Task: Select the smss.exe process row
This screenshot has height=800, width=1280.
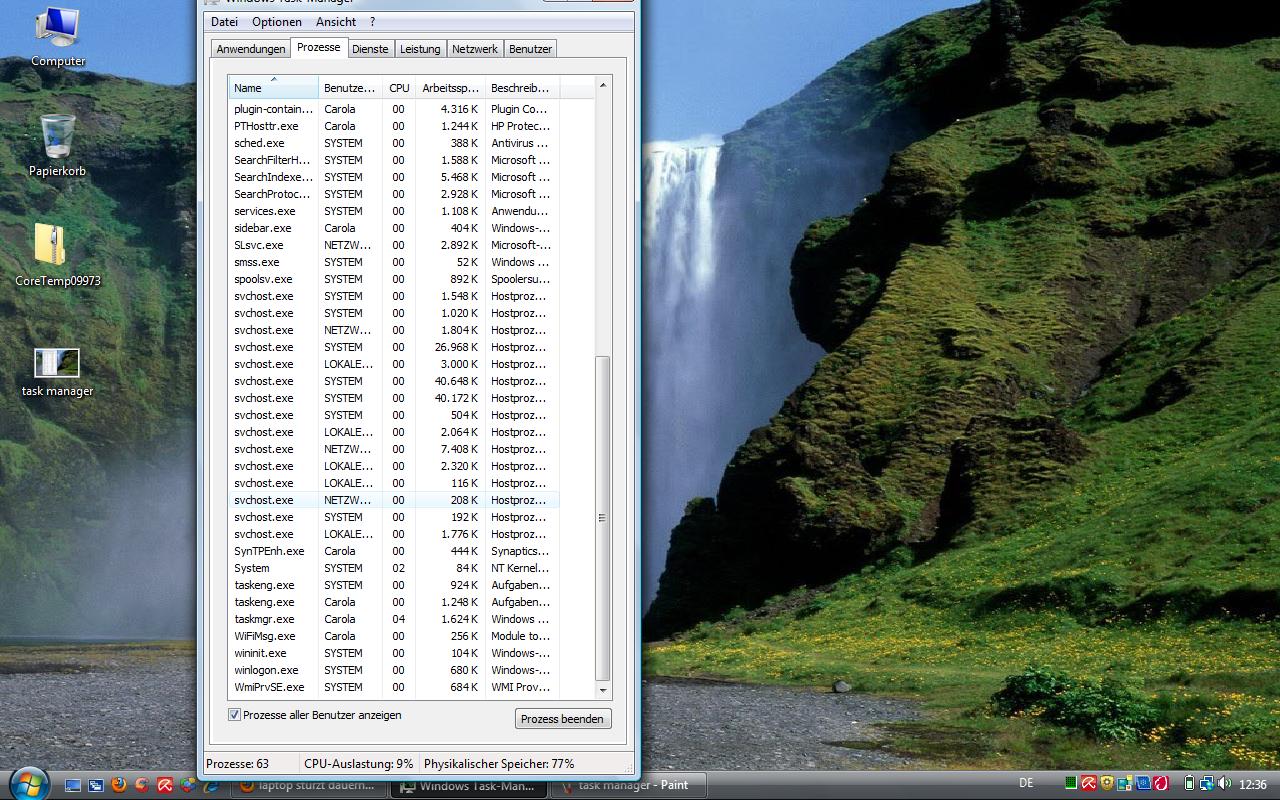Action: click(393, 262)
